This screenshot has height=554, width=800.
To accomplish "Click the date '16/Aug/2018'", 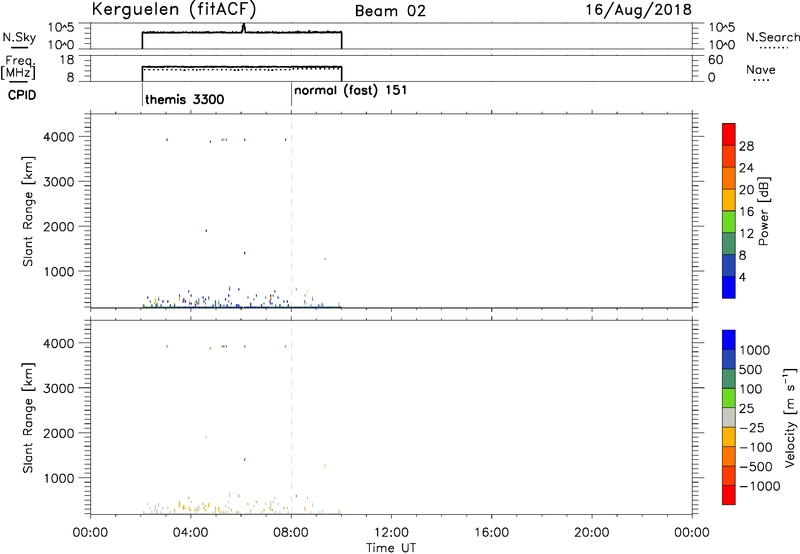I will coord(638,9).
